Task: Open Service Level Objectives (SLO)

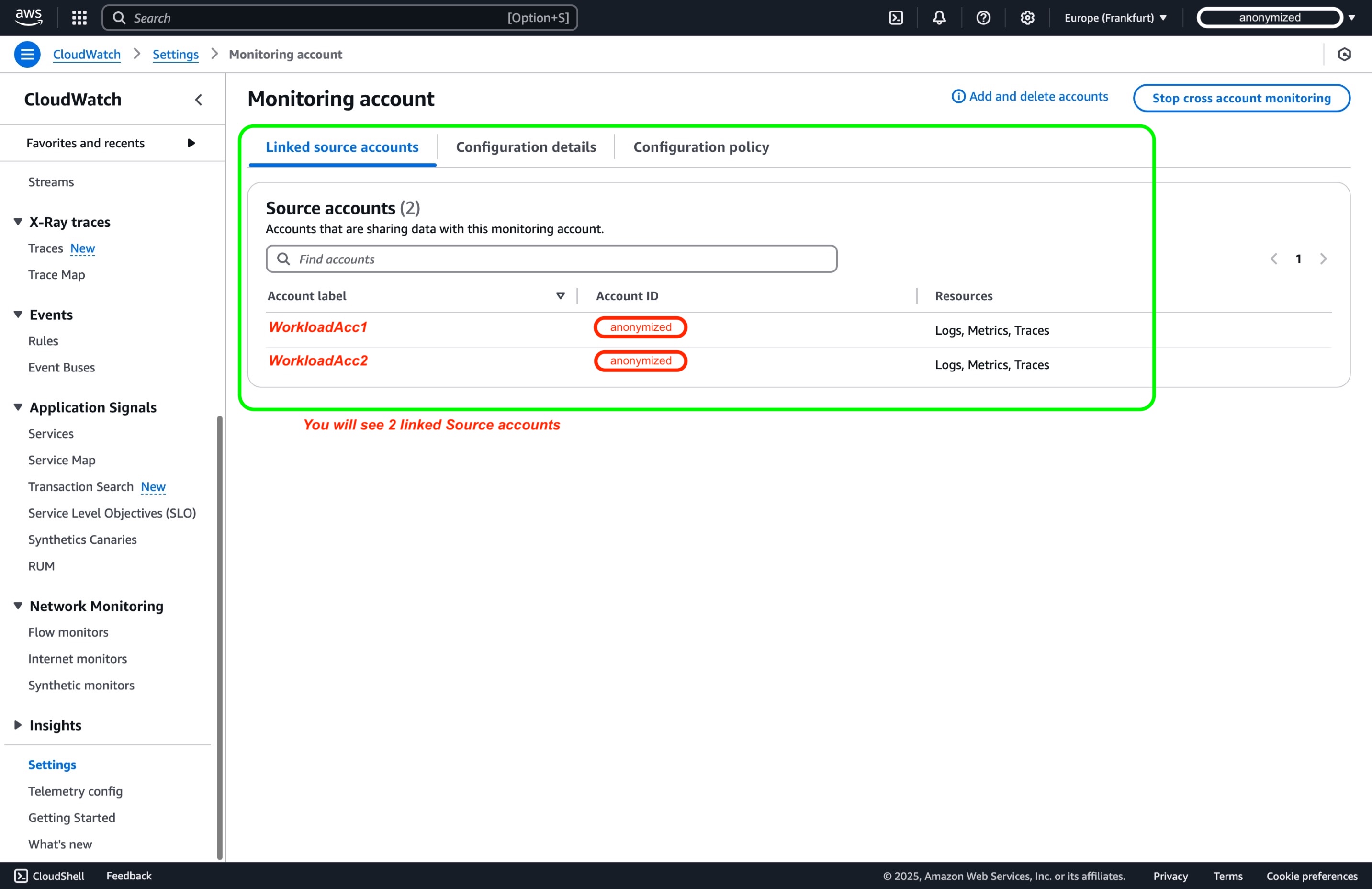Action: tap(112, 513)
